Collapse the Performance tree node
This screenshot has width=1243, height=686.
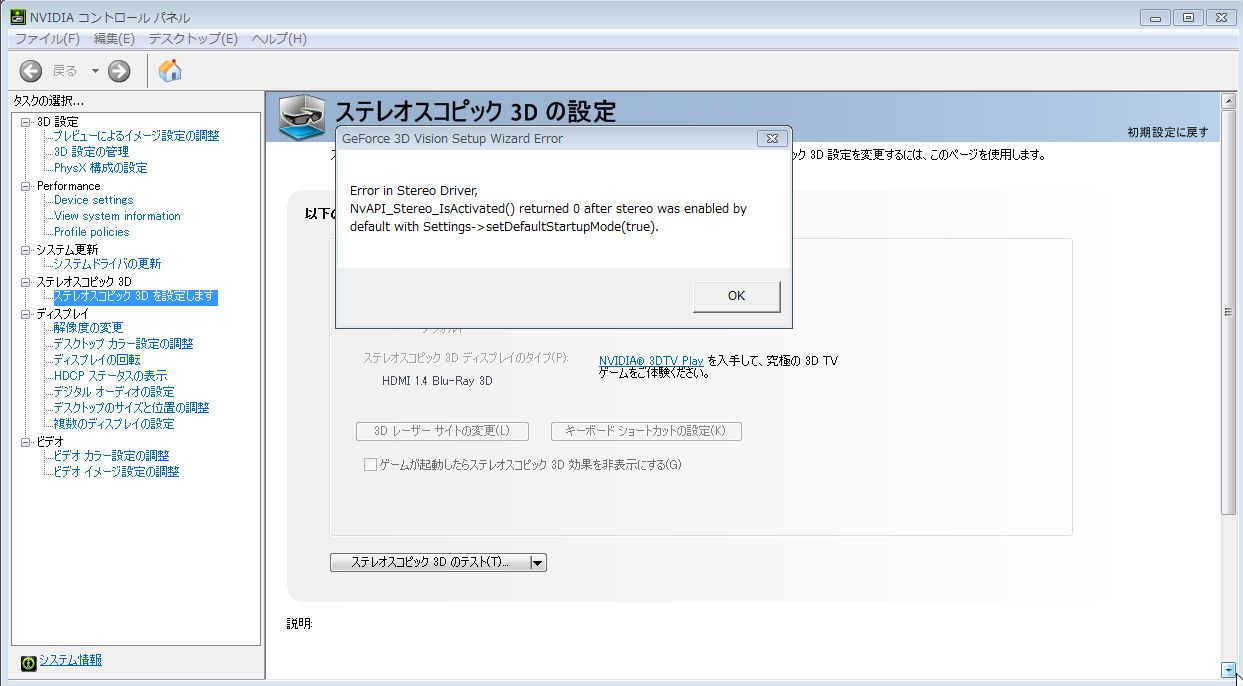(26, 186)
